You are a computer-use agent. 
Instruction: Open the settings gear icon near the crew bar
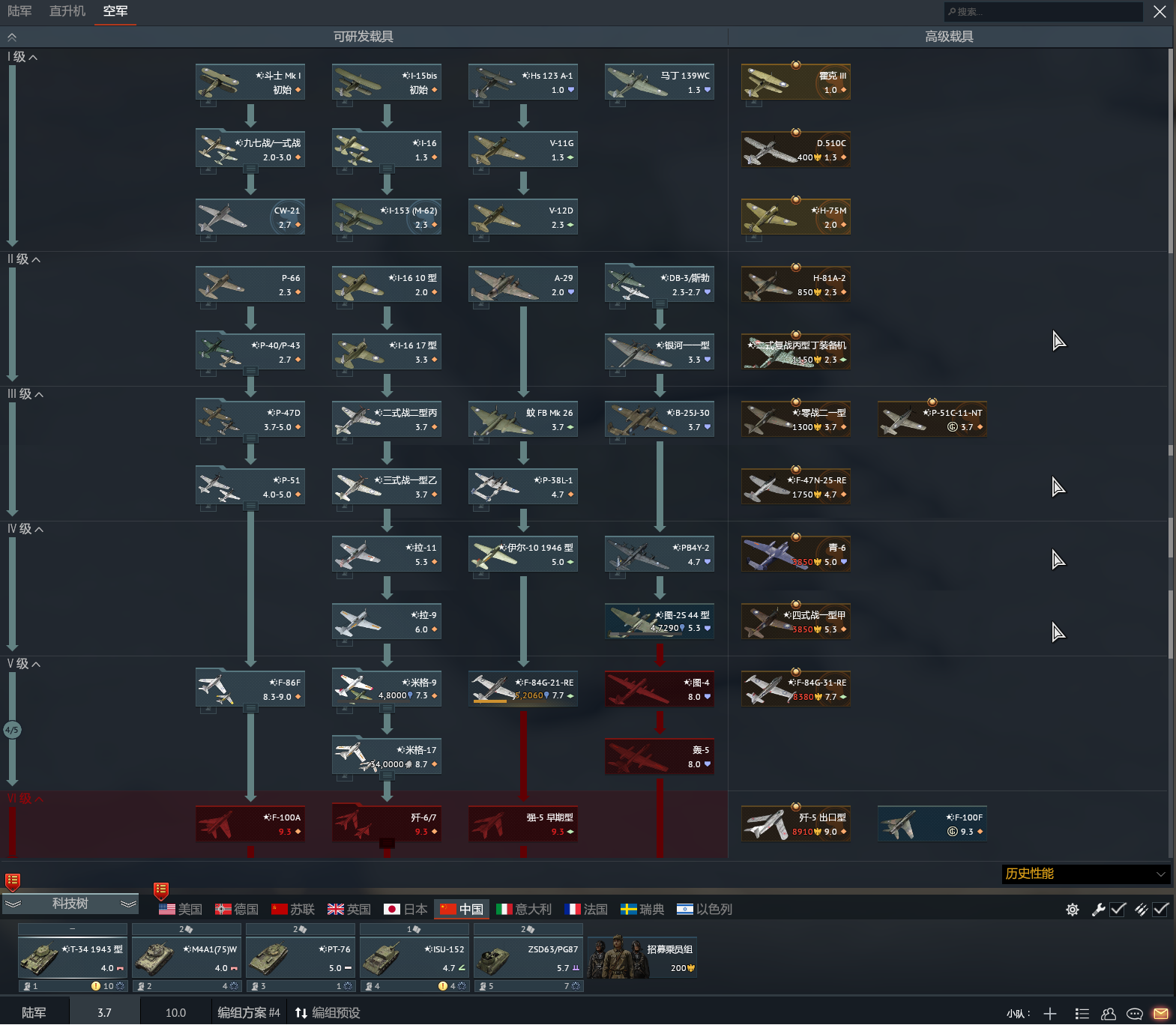coord(1073,910)
